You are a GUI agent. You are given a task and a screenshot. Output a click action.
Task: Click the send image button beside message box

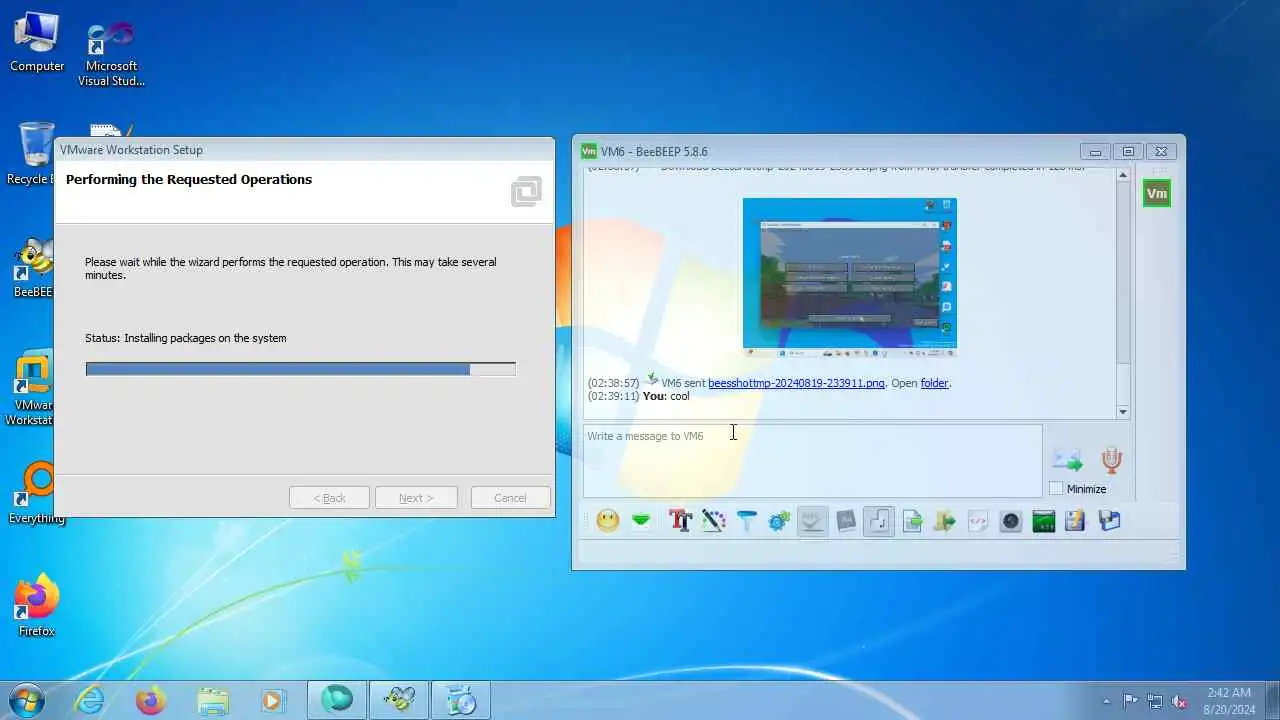coord(1068,460)
